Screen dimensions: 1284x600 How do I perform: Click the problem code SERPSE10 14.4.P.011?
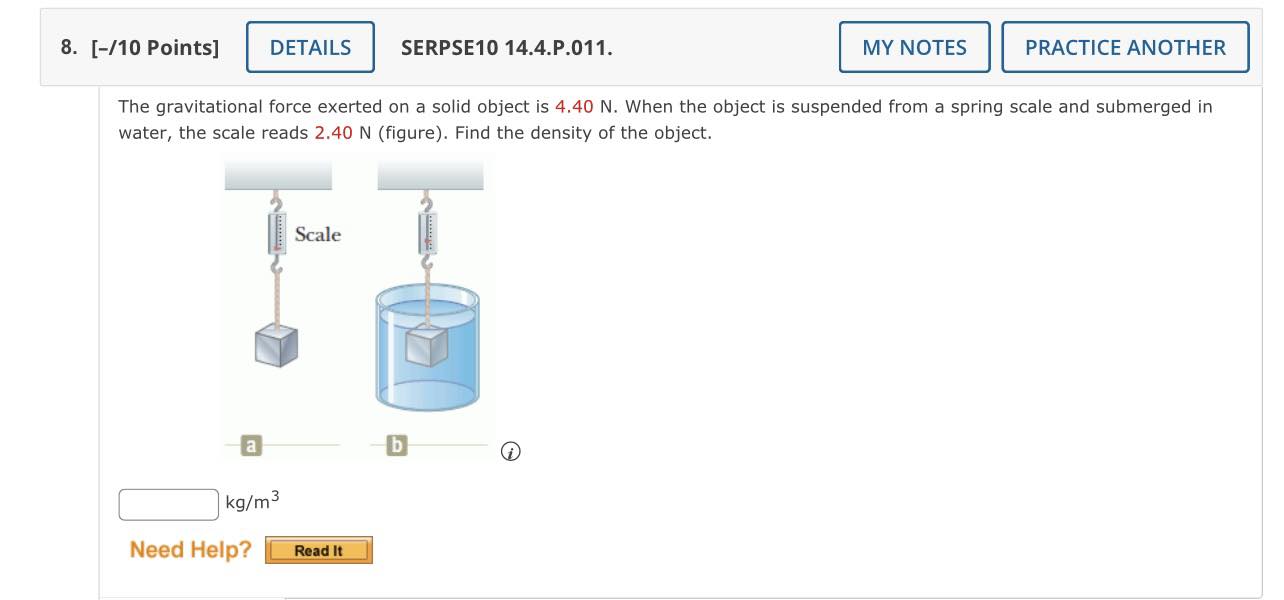pyautogui.click(x=505, y=47)
